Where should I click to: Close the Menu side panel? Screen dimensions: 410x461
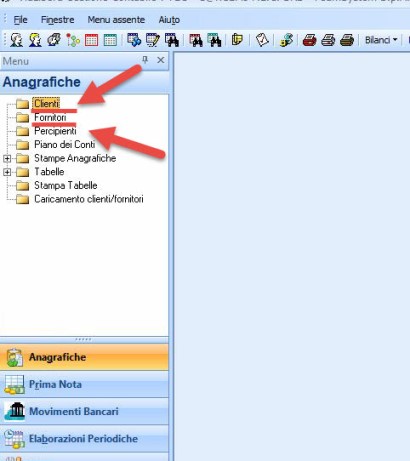pos(161,60)
